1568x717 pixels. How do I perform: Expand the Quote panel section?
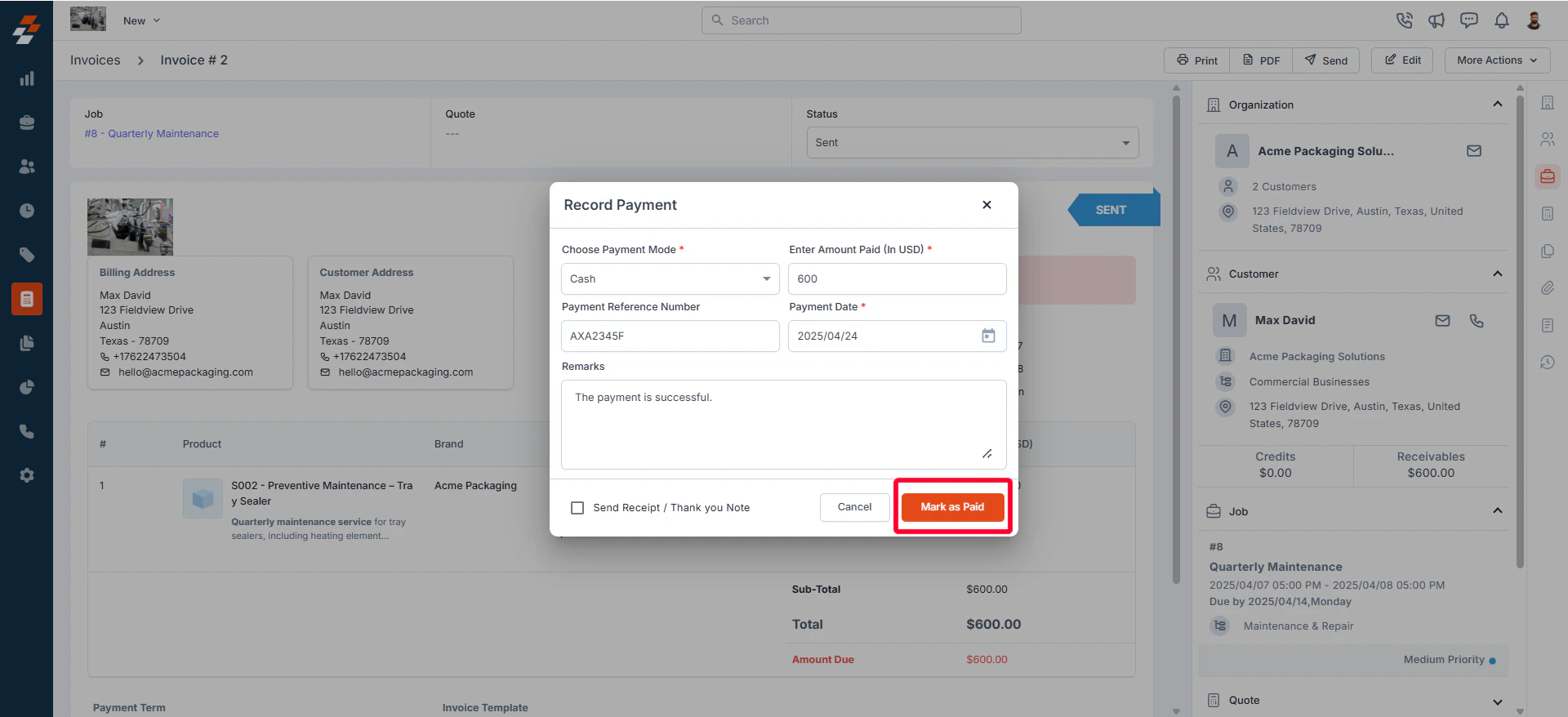pos(1497,701)
